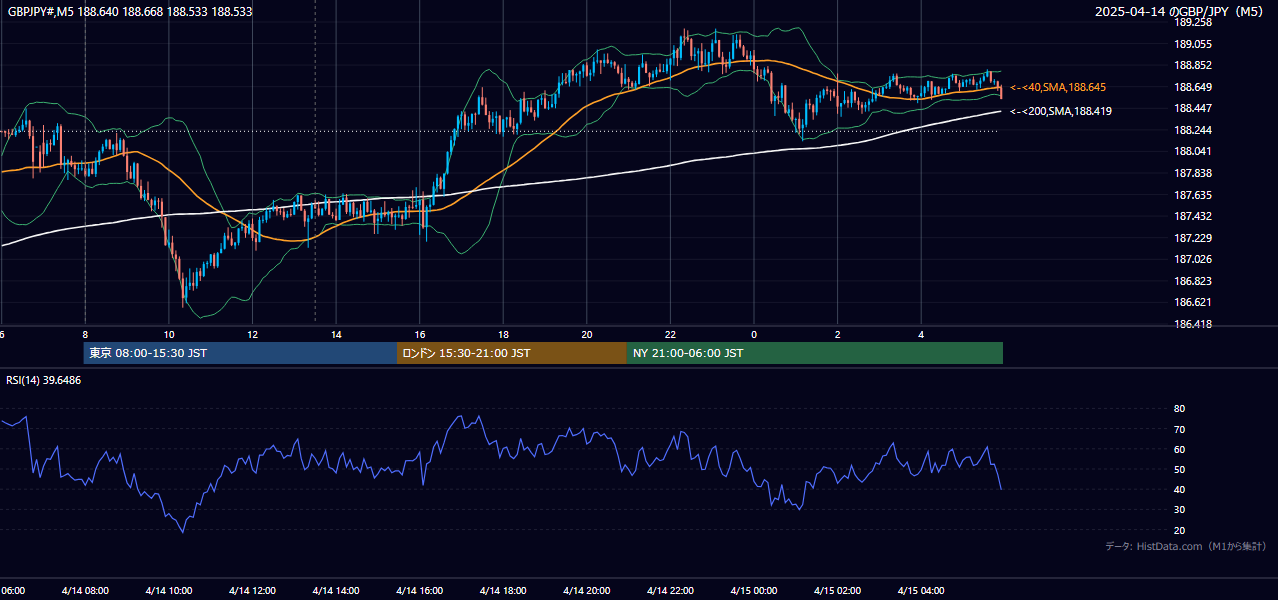
Task: Click price axis label 187.838
Action: 1193,173
